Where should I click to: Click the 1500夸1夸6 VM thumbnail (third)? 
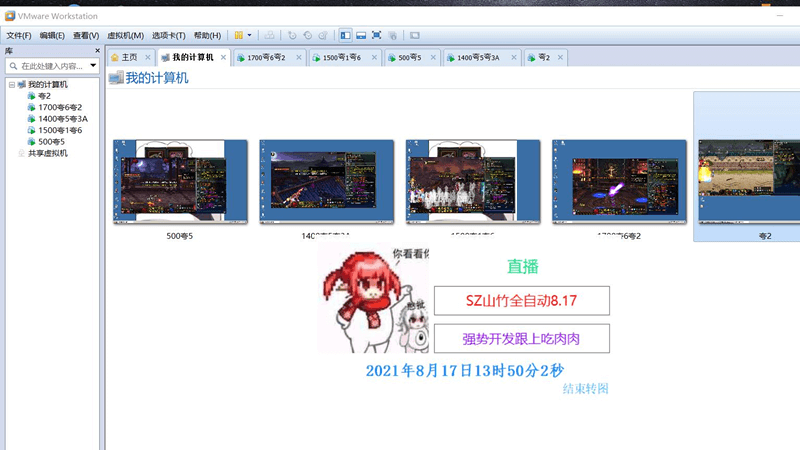tap(473, 182)
